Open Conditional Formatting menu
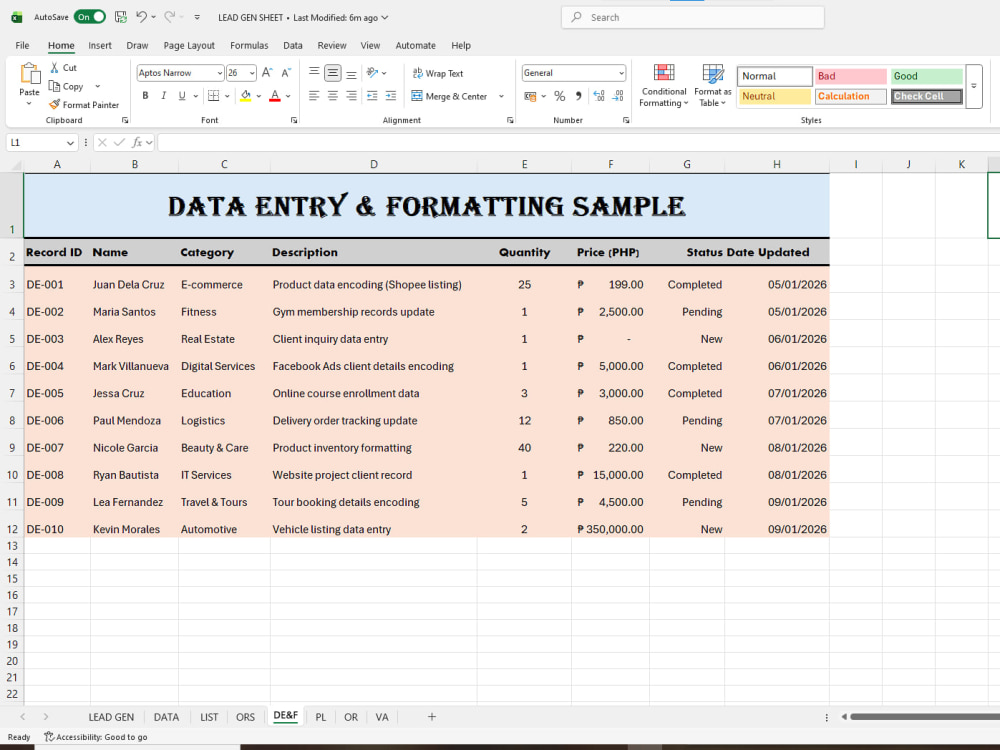Viewport: 1000px width, 750px height. [x=663, y=85]
